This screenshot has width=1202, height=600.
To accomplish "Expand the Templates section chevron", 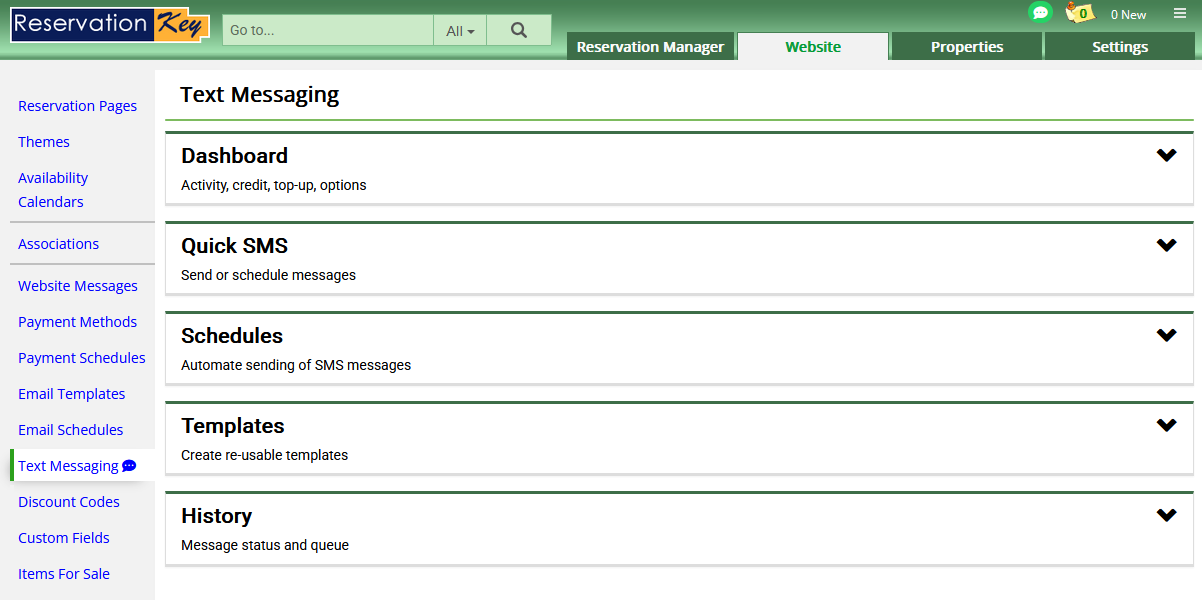I will coord(1166,425).
